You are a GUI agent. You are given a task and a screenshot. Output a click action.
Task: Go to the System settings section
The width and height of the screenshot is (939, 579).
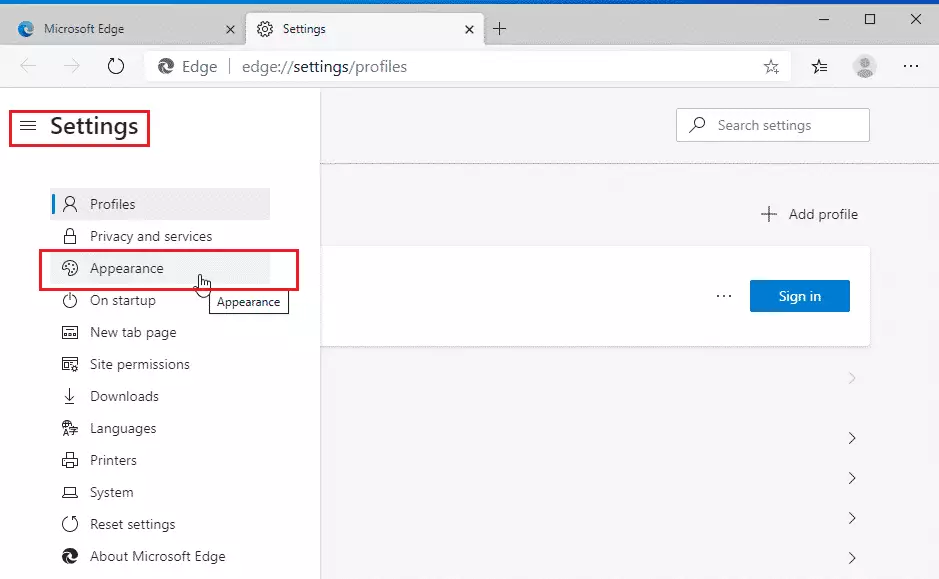[x=160, y=492]
